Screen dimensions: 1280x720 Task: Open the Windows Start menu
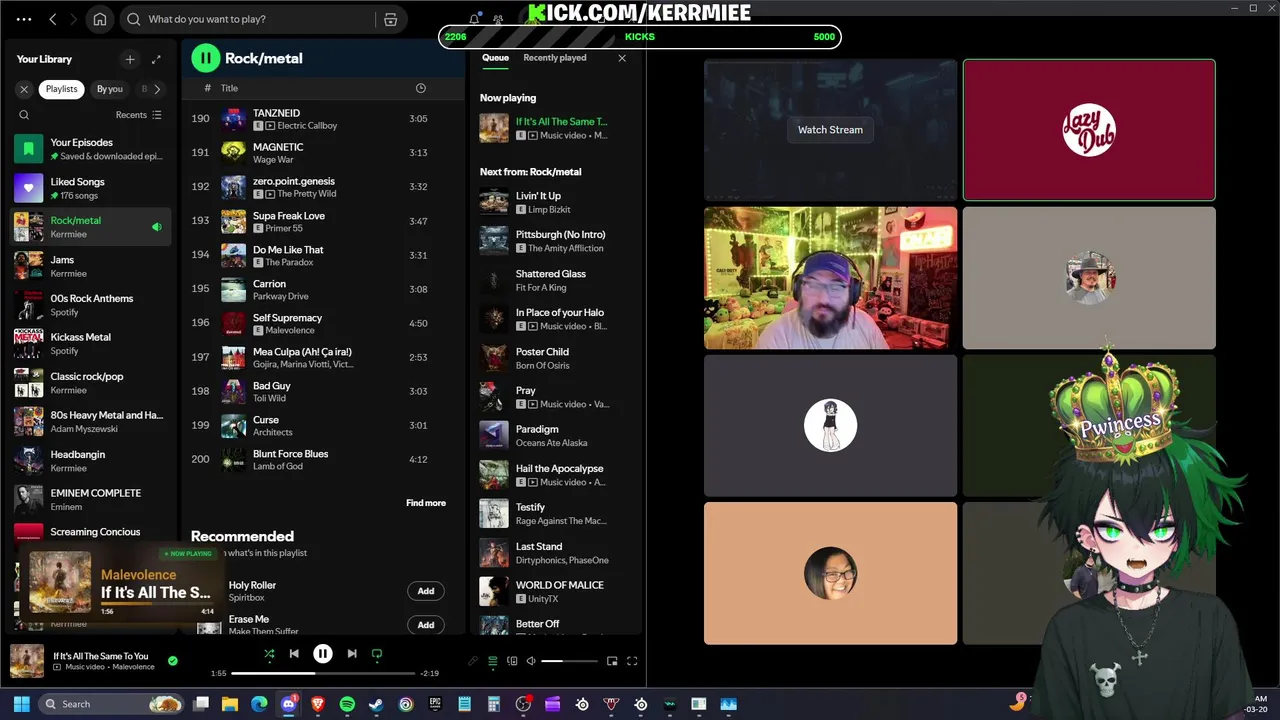[x=21, y=704]
